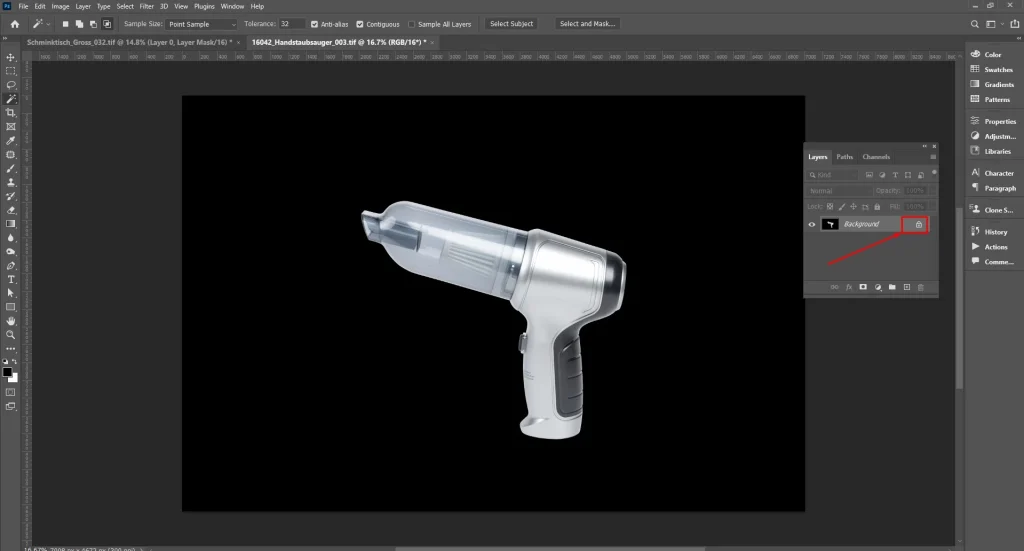Open the Sample Size dropdown

tap(202, 24)
